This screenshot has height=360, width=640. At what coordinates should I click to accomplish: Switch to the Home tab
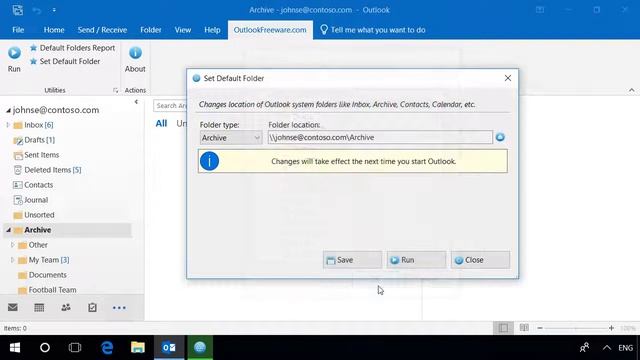(x=54, y=30)
